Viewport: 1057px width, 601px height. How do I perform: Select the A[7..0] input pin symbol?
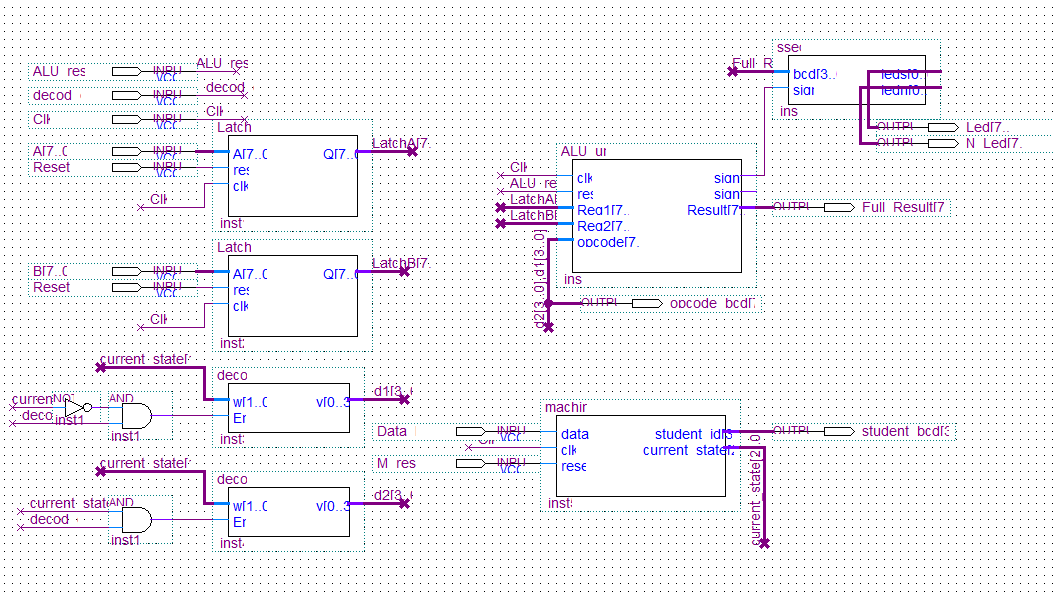pos(127,152)
